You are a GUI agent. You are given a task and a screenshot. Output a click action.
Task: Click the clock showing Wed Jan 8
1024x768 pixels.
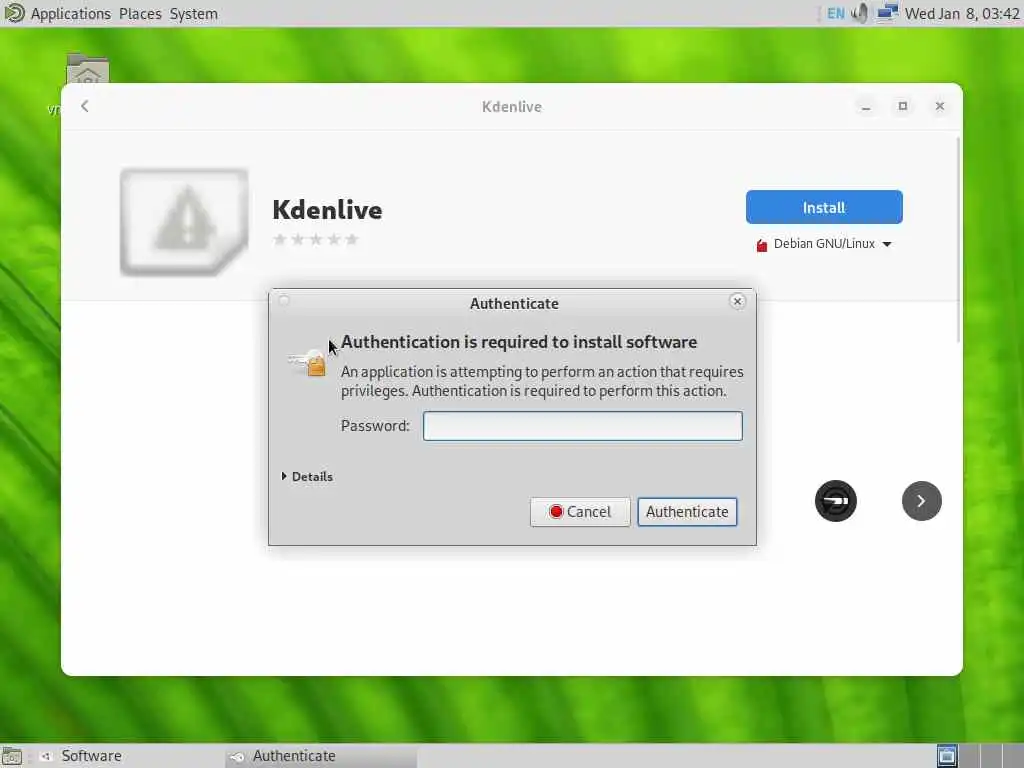click(x=962, y=14)
